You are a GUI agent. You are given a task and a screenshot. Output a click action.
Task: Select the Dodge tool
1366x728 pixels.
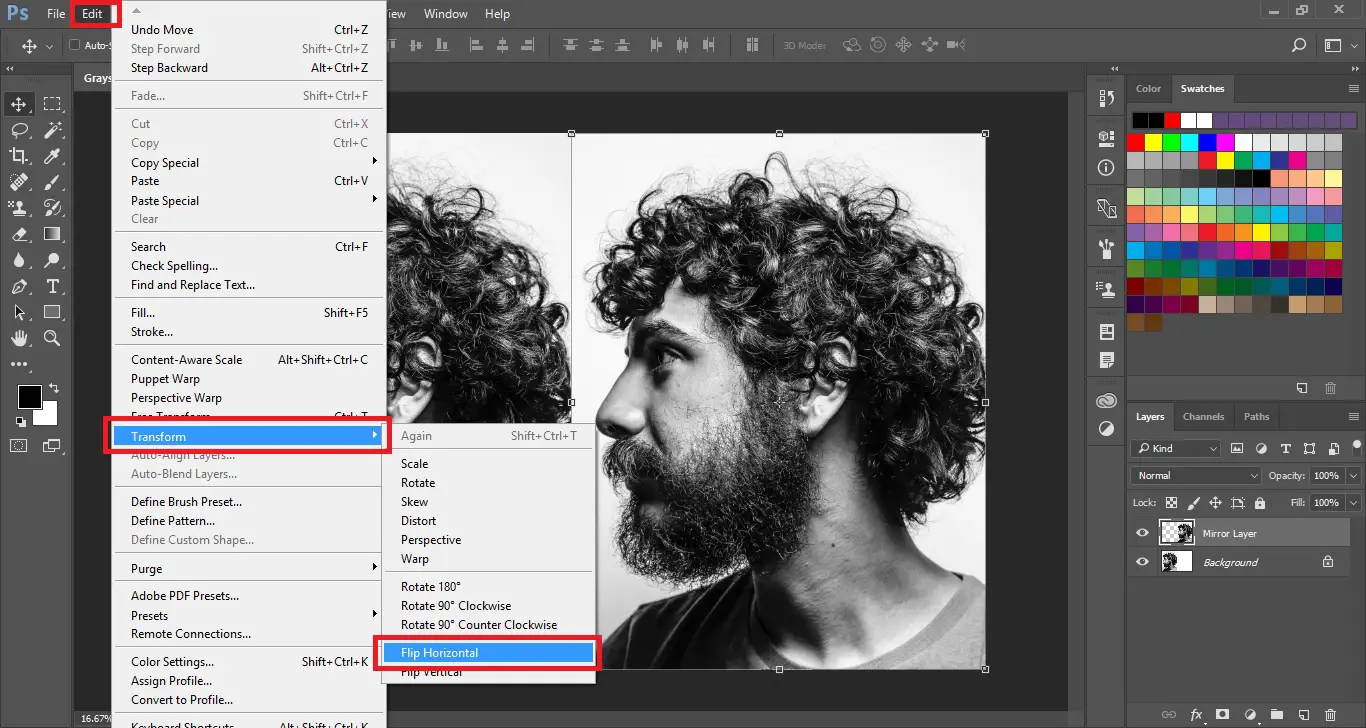tap(52, 260)
